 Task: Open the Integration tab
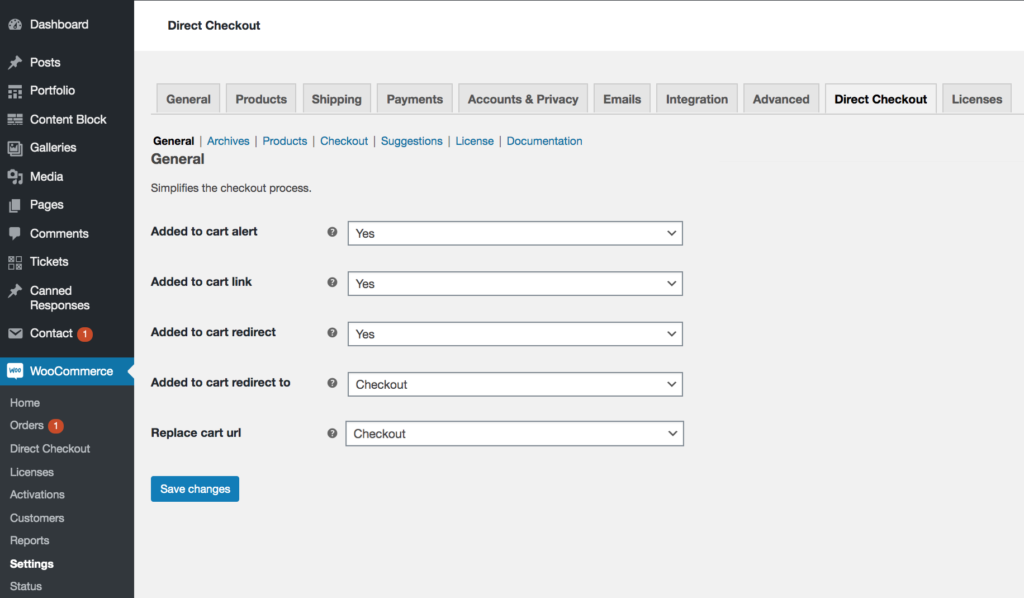click(697, 99)
